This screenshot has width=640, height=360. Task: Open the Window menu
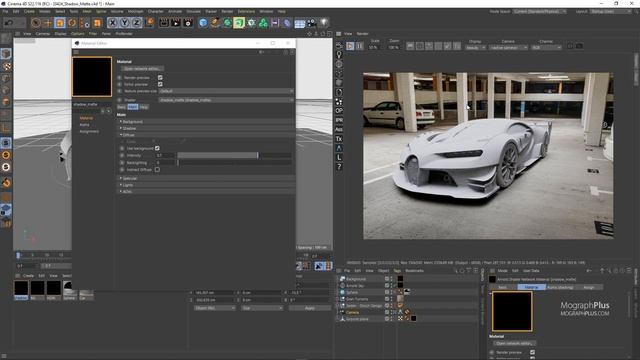click(266, 11)
